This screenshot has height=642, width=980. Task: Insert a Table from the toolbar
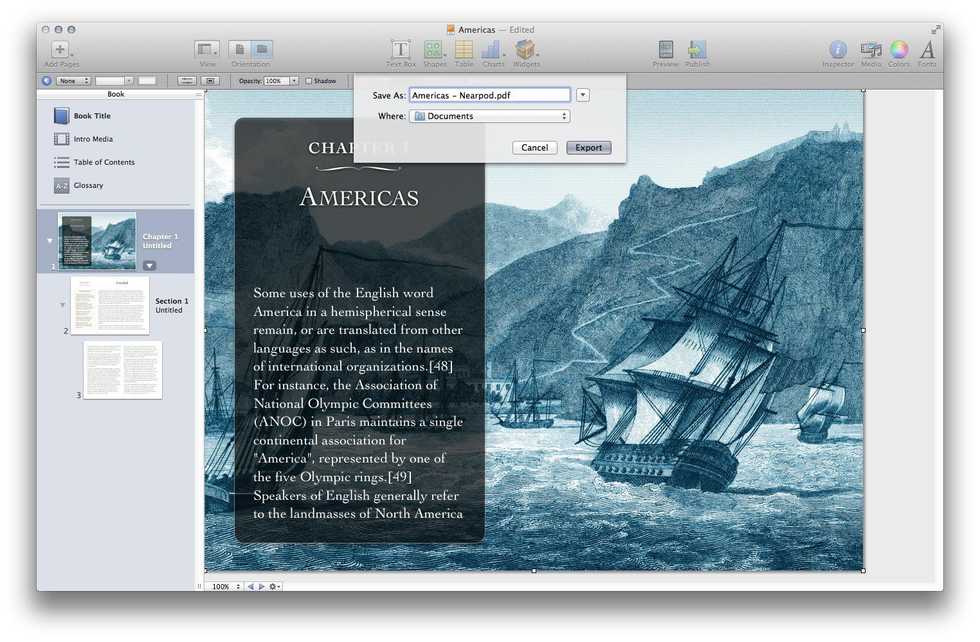coord(464,50)
